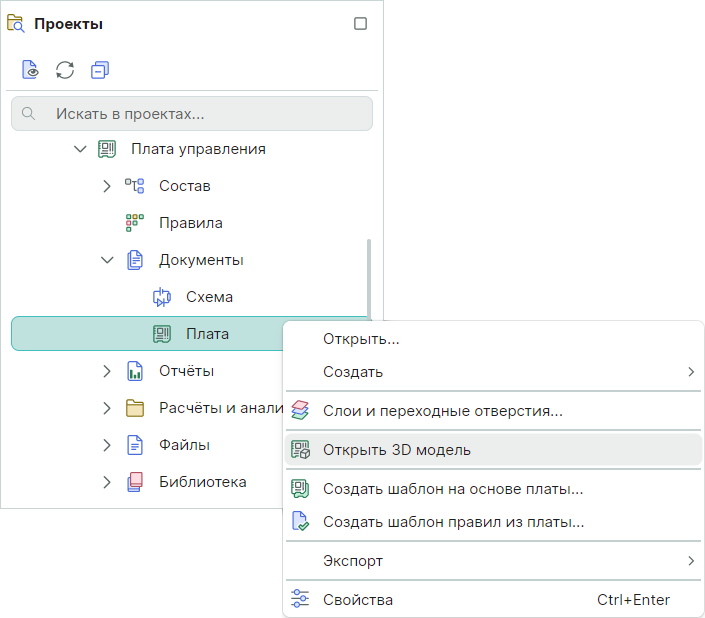
Task: Choose Открыть 3D модель
Action: [x=396, y=450]
